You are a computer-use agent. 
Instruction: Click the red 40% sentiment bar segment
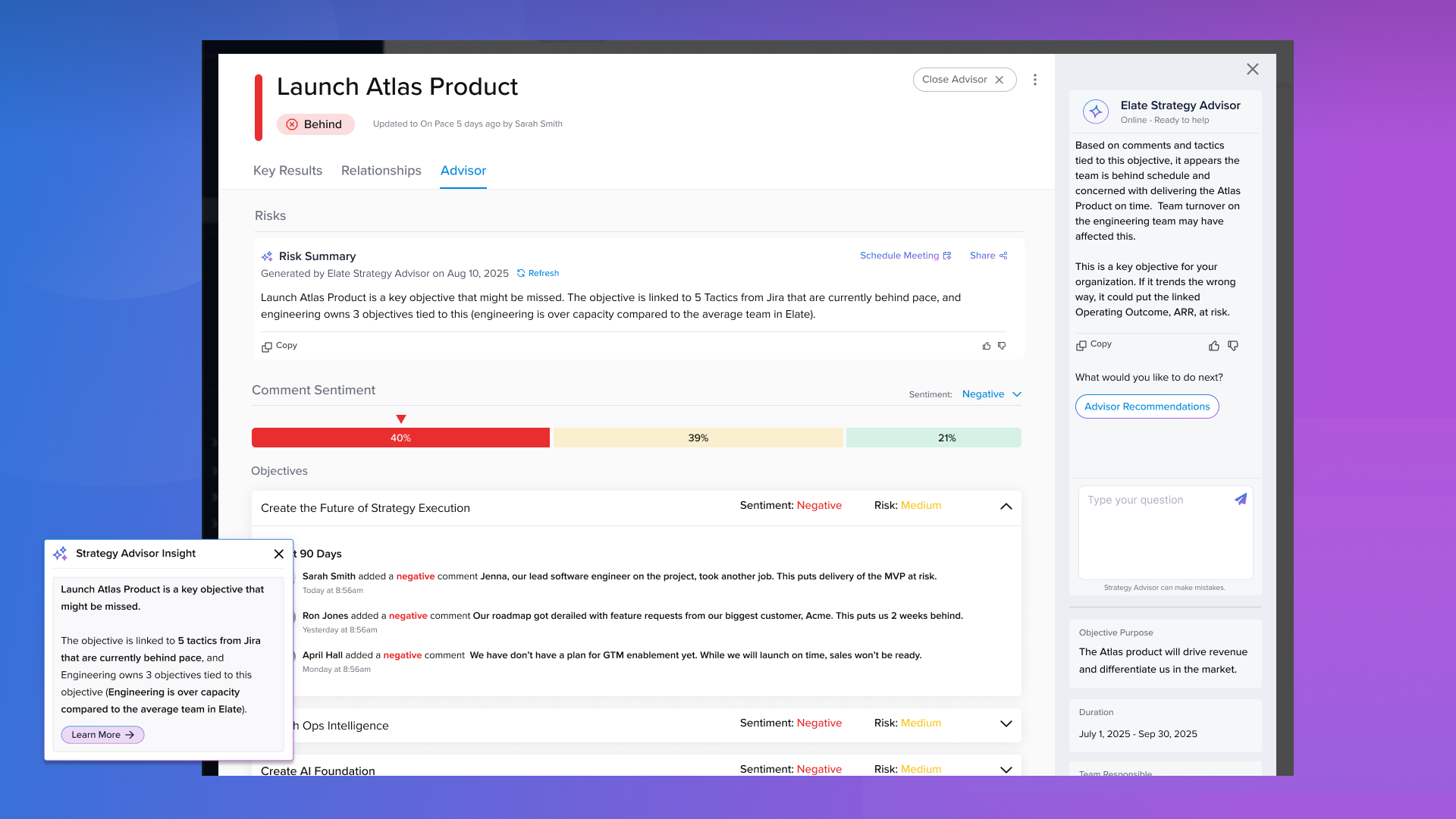400,438
